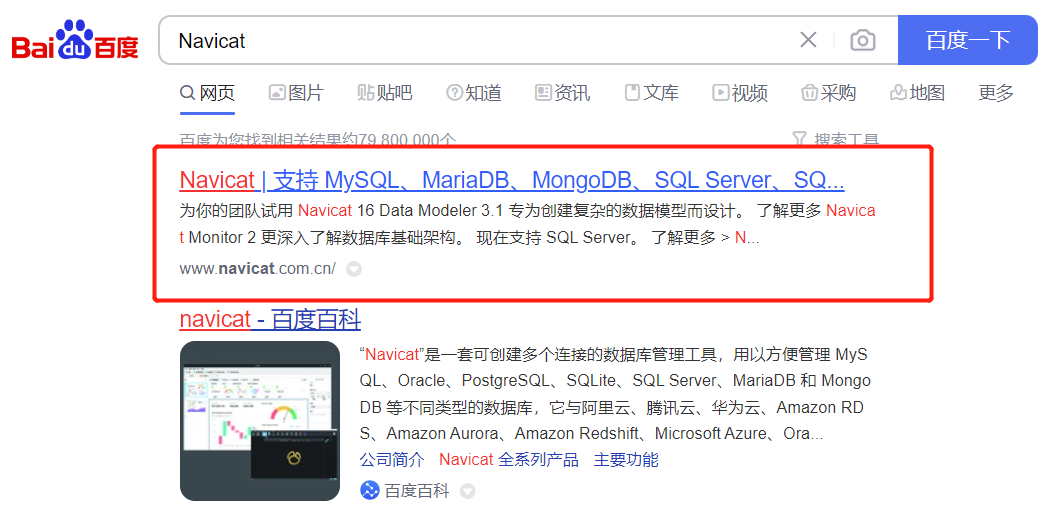Switch to the 文库 tab

[651, 92]
